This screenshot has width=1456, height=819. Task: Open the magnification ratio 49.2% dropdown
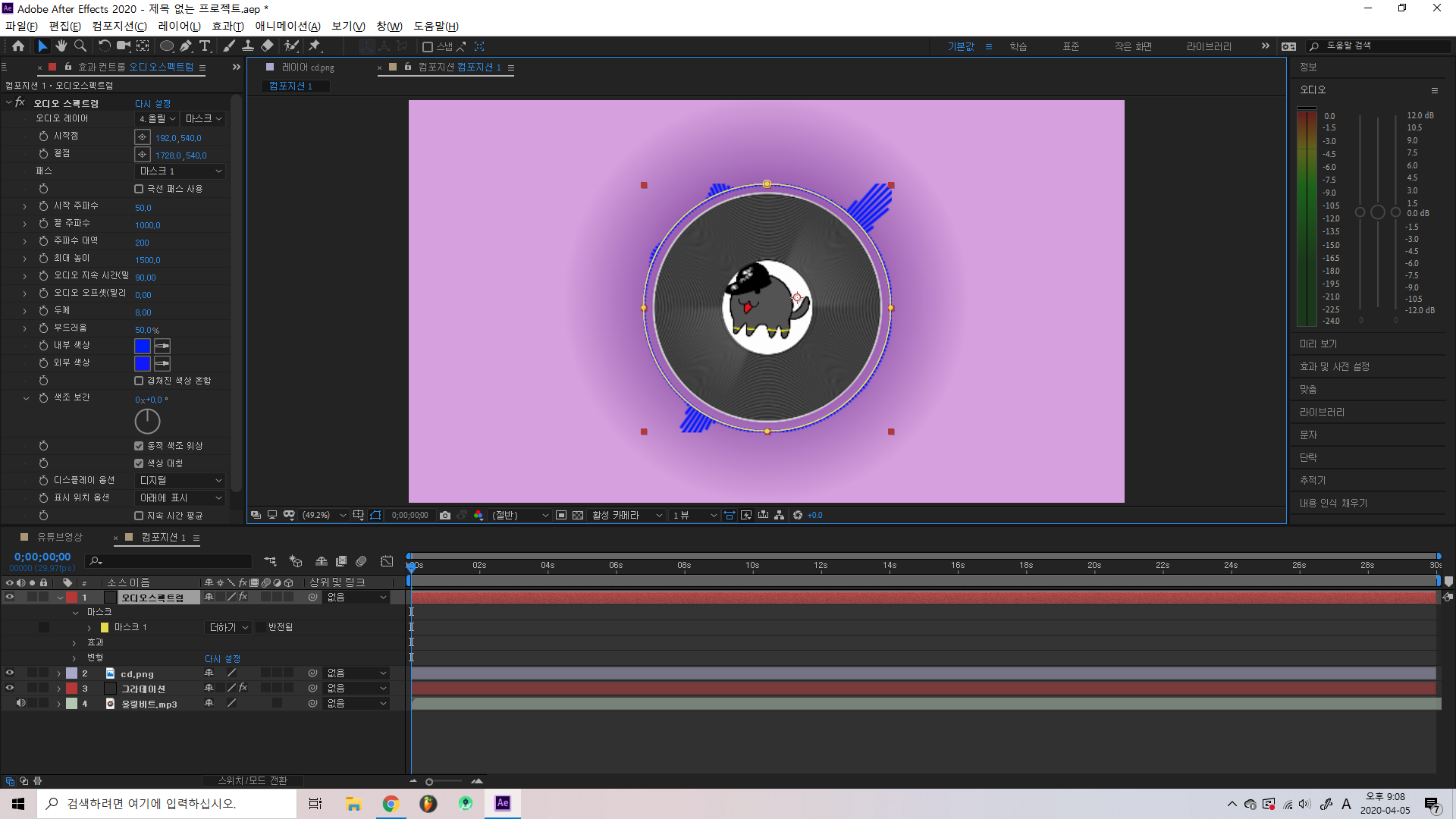(x=324, y=516)
